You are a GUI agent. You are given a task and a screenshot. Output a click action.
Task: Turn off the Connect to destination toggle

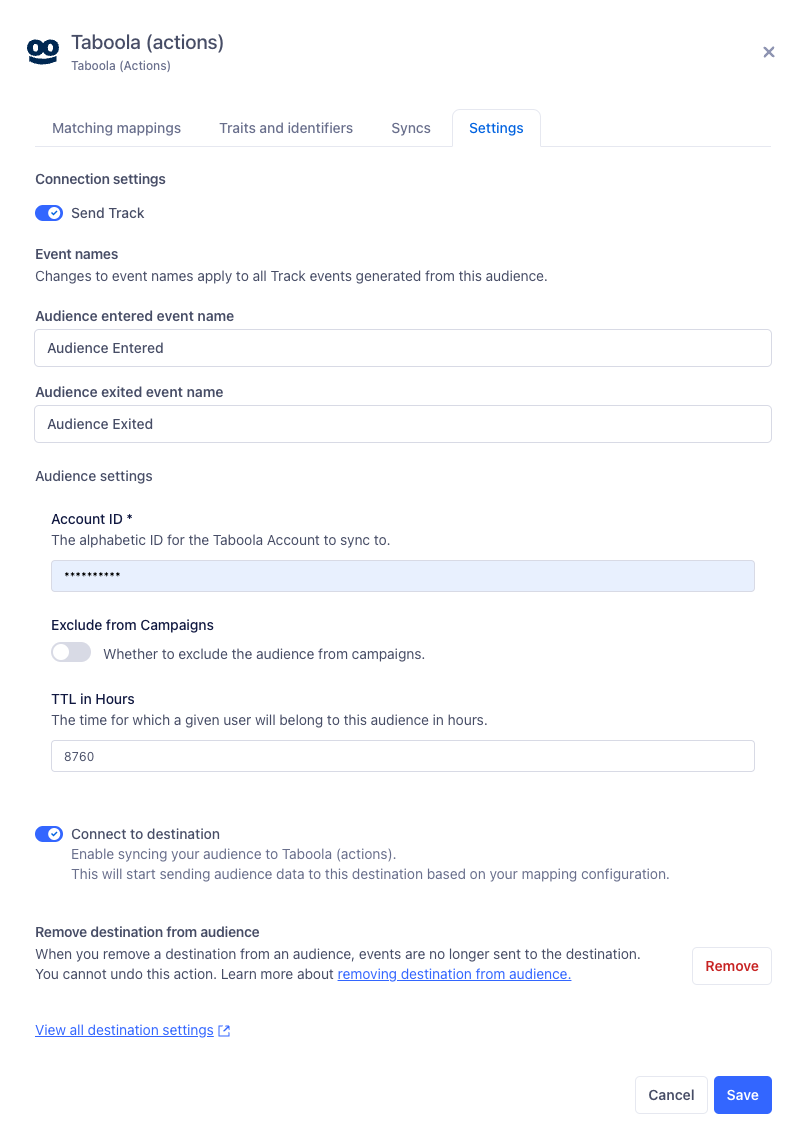(x=49, y=834)
